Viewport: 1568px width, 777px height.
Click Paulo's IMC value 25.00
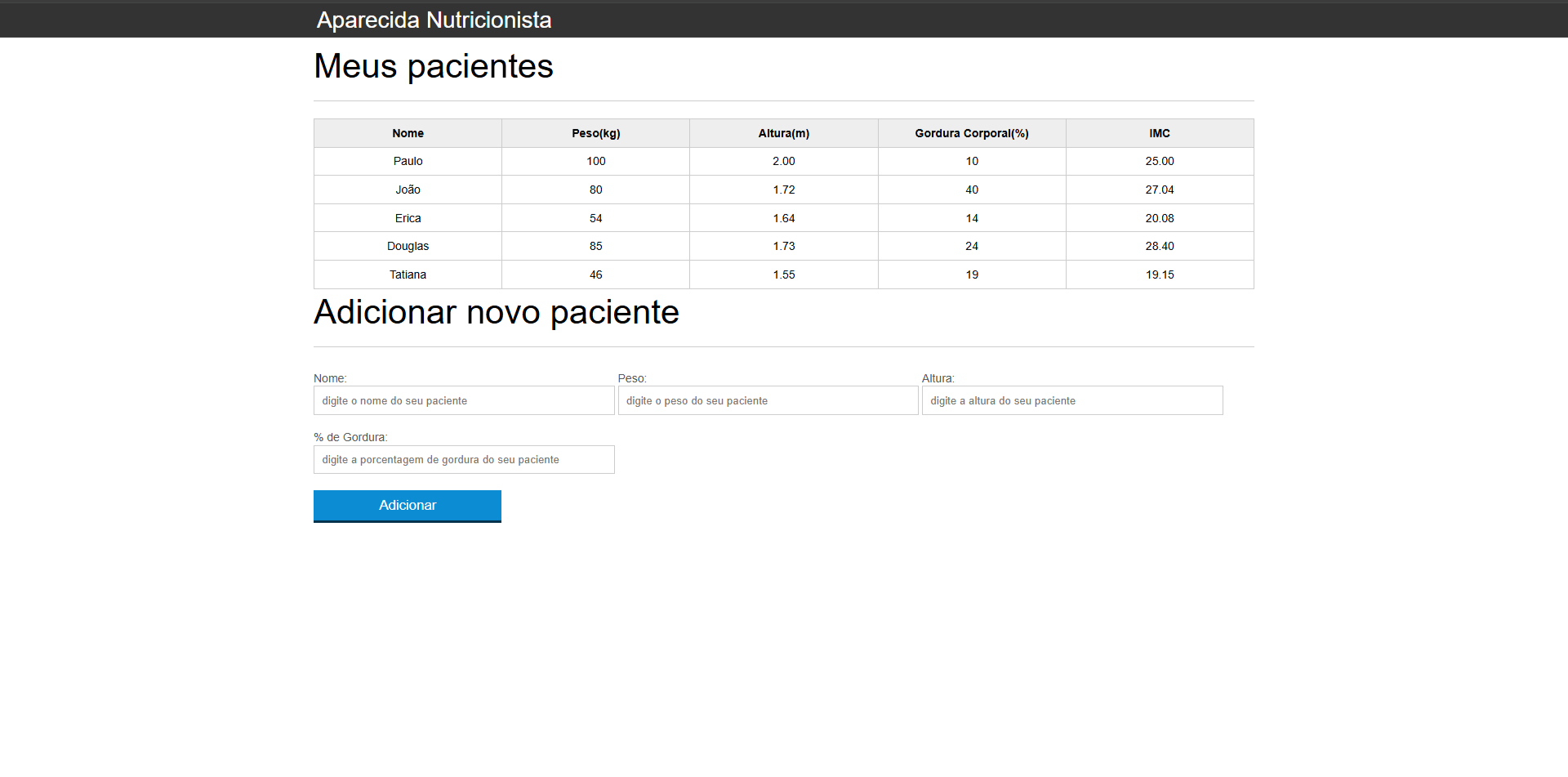1159,161
